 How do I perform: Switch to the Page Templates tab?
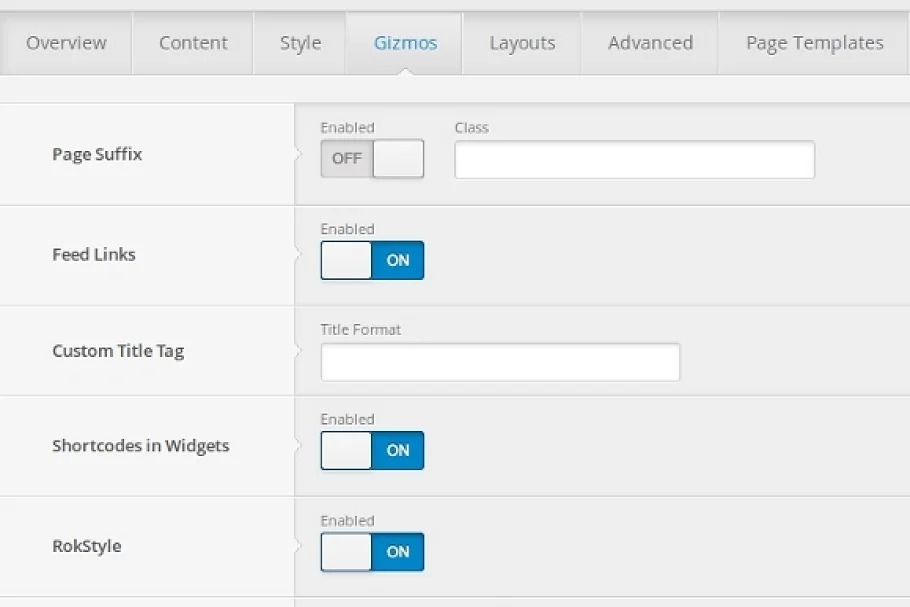(814, 43)
